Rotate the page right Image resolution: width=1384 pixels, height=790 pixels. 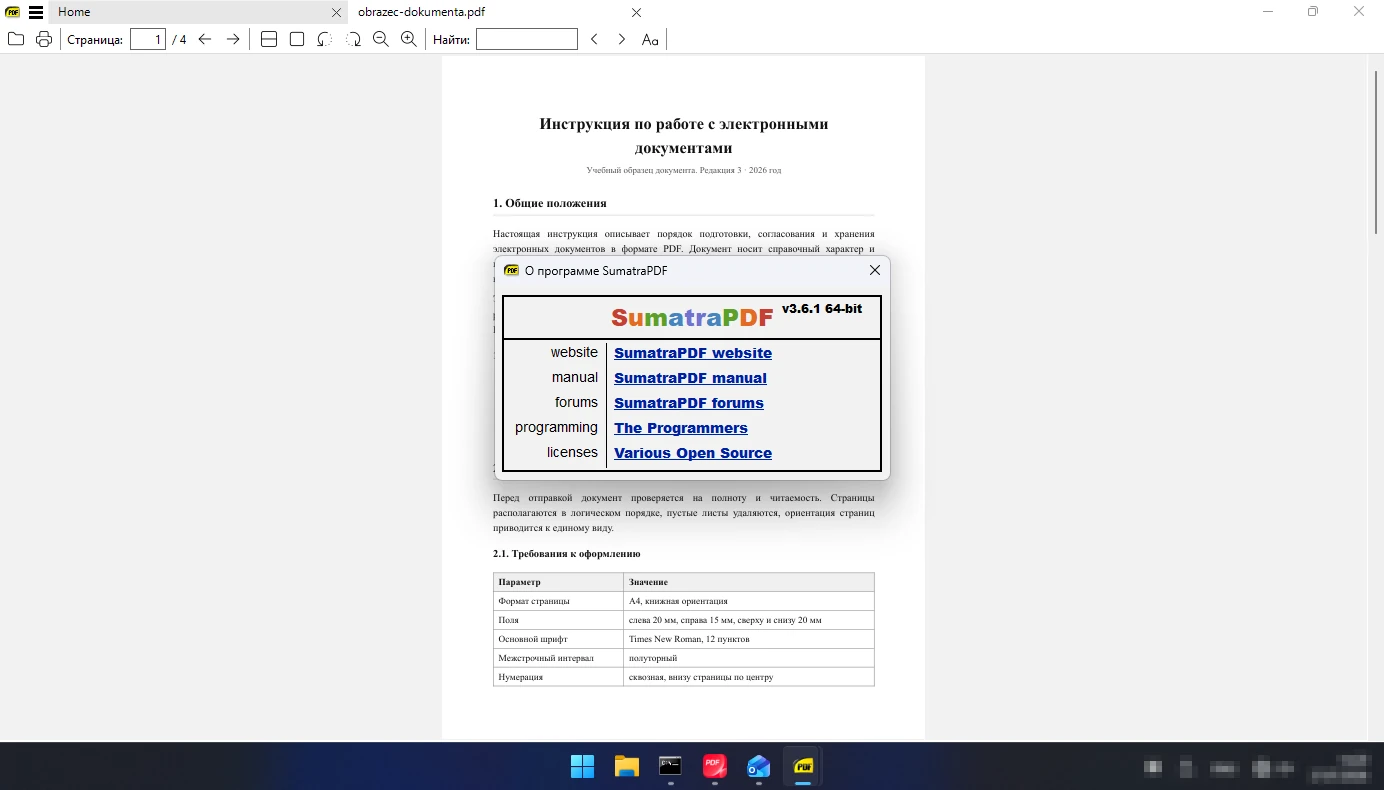click(x=353, y=39)
